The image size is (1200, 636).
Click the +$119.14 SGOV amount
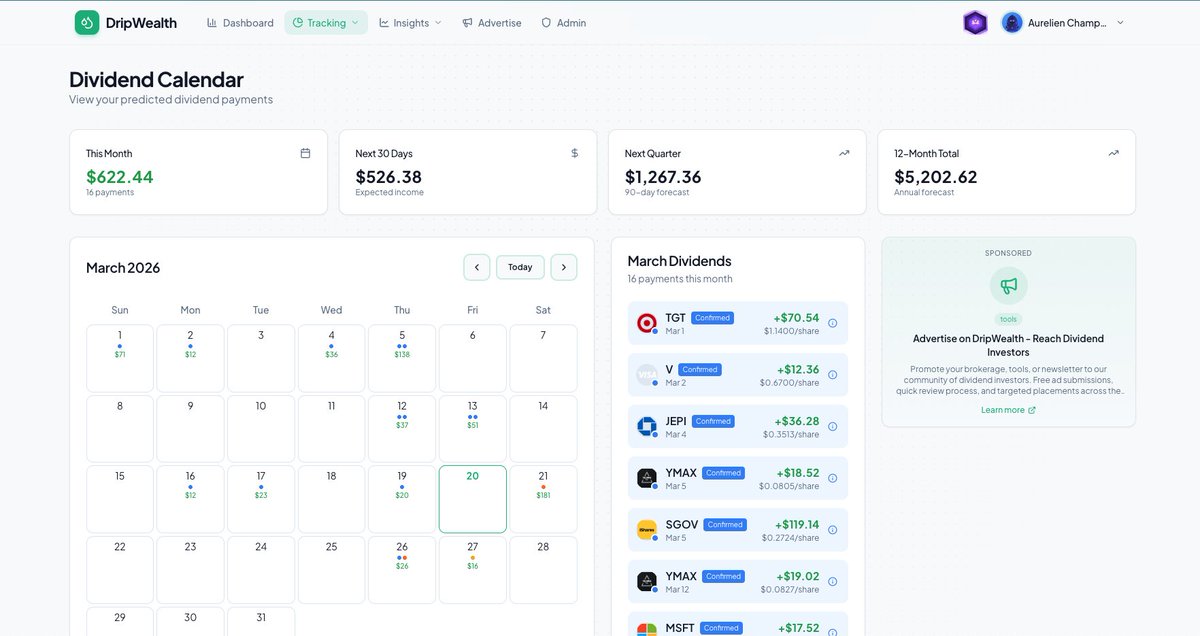797,524
